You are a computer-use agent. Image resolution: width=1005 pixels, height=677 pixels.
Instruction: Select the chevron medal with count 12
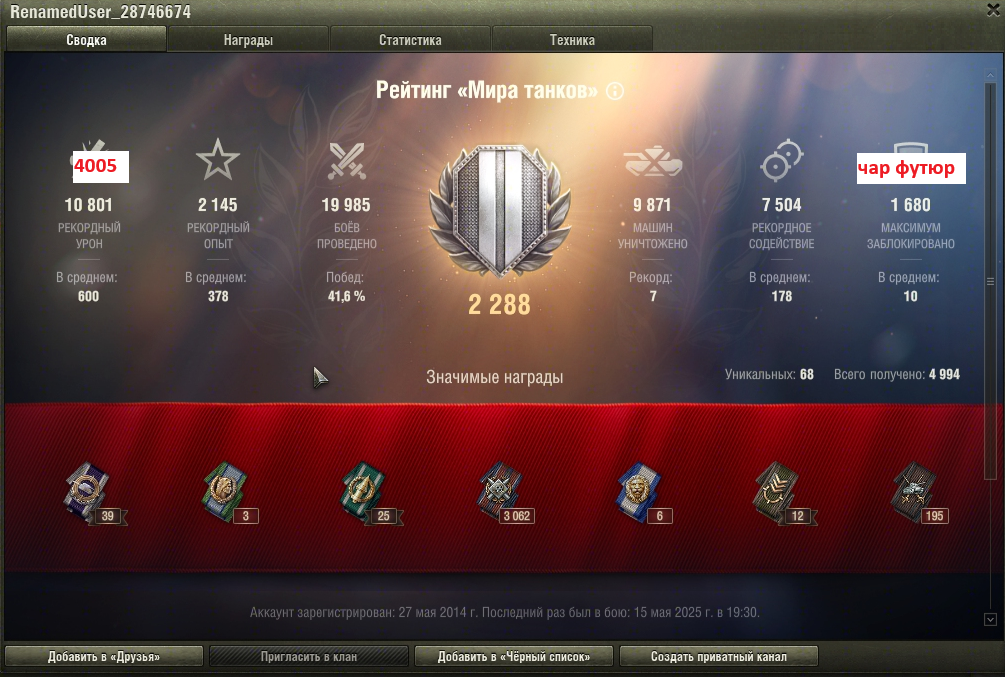783,494
